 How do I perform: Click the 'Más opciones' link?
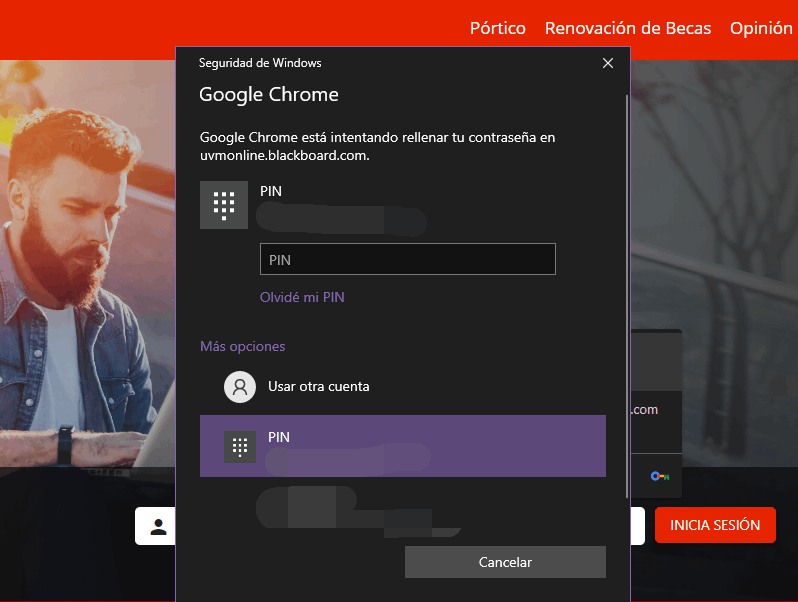(243, 347)
